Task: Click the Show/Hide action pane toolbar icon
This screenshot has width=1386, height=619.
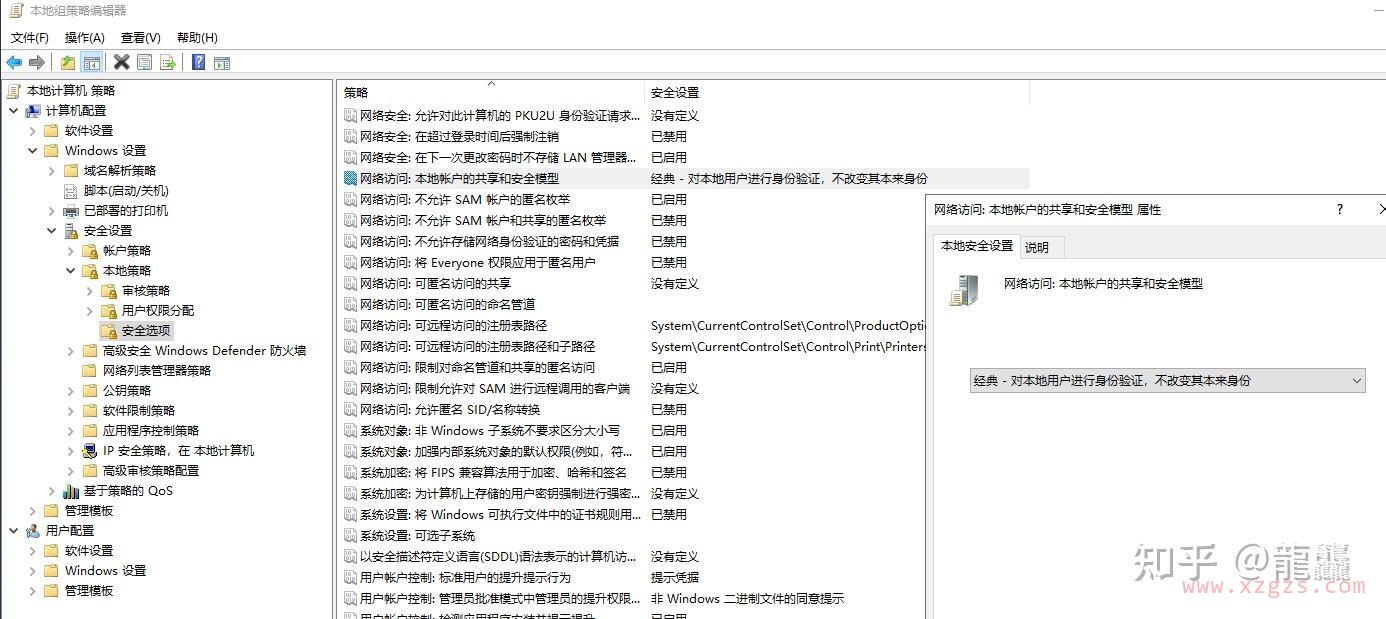Action: pyautogui.click(x=221, y=62)
